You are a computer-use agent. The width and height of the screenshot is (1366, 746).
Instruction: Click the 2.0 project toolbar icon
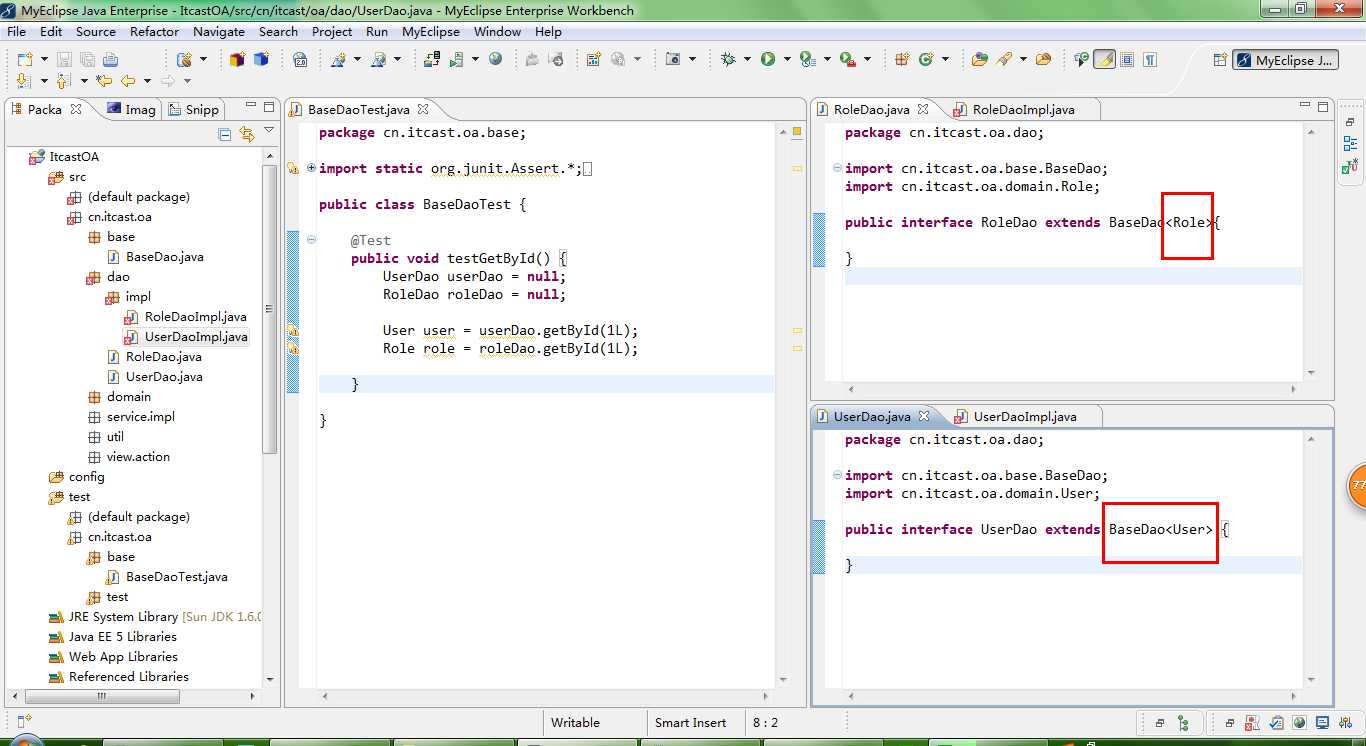point(300,60)
